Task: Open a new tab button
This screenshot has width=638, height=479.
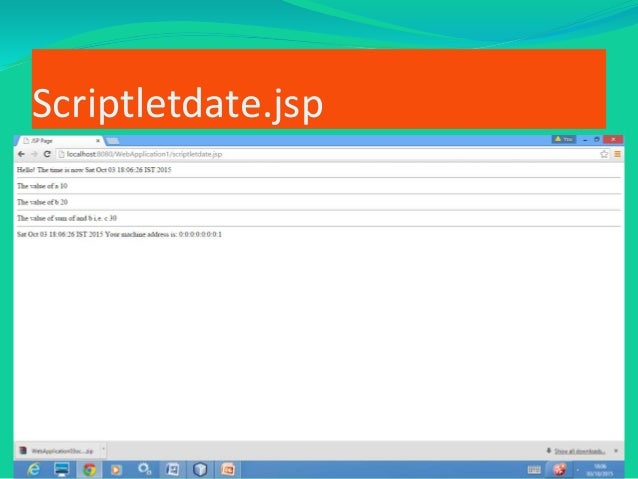Action: coord(113,141)
